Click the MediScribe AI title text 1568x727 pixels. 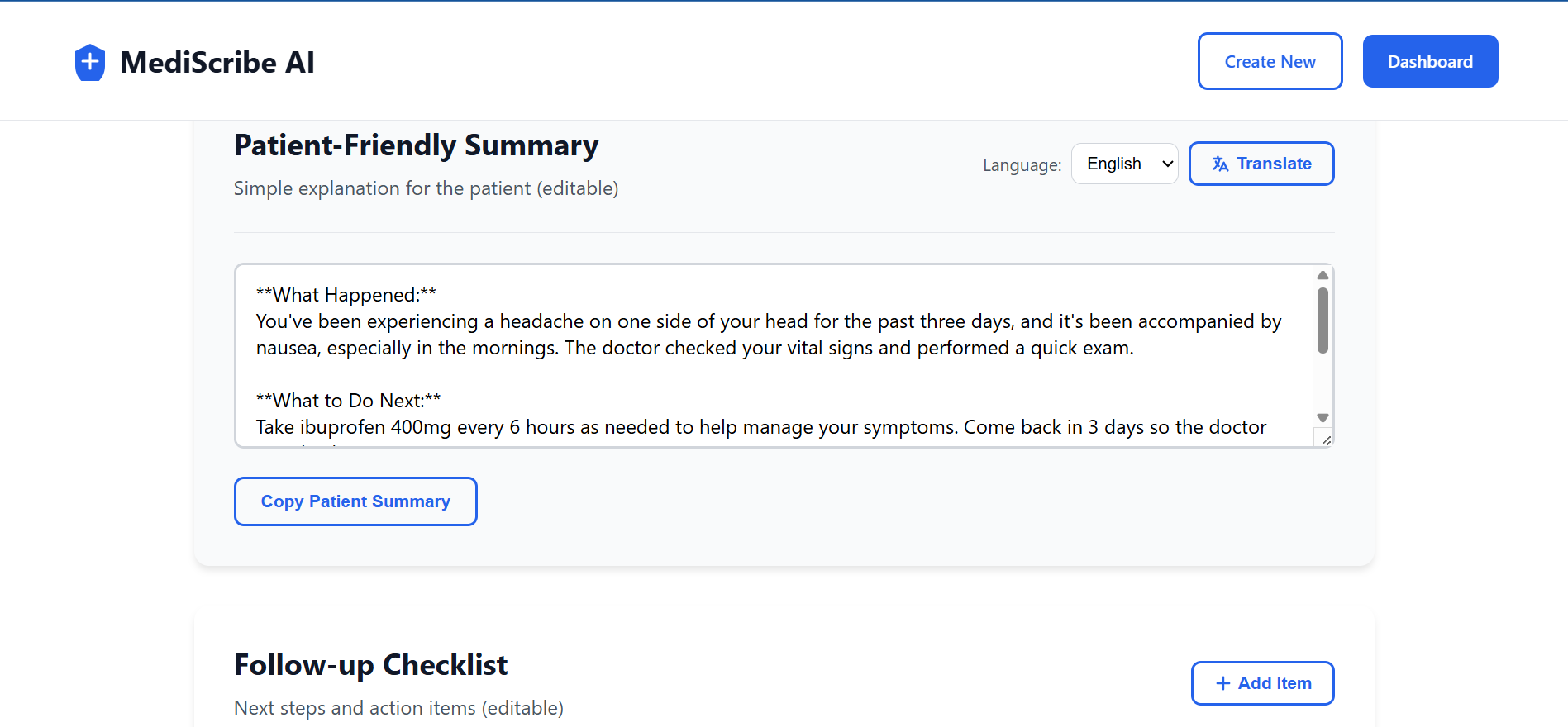(217, 62)
